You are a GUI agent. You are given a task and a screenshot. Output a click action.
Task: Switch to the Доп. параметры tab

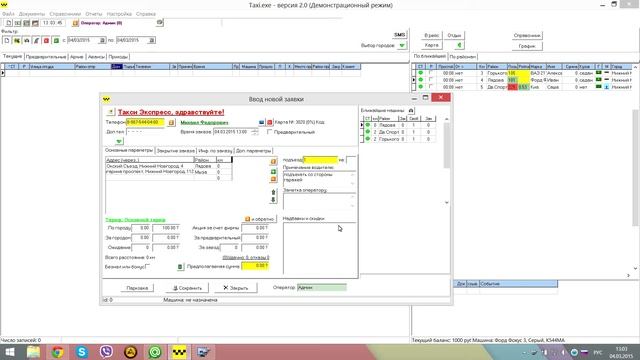(x=253, y=151)
